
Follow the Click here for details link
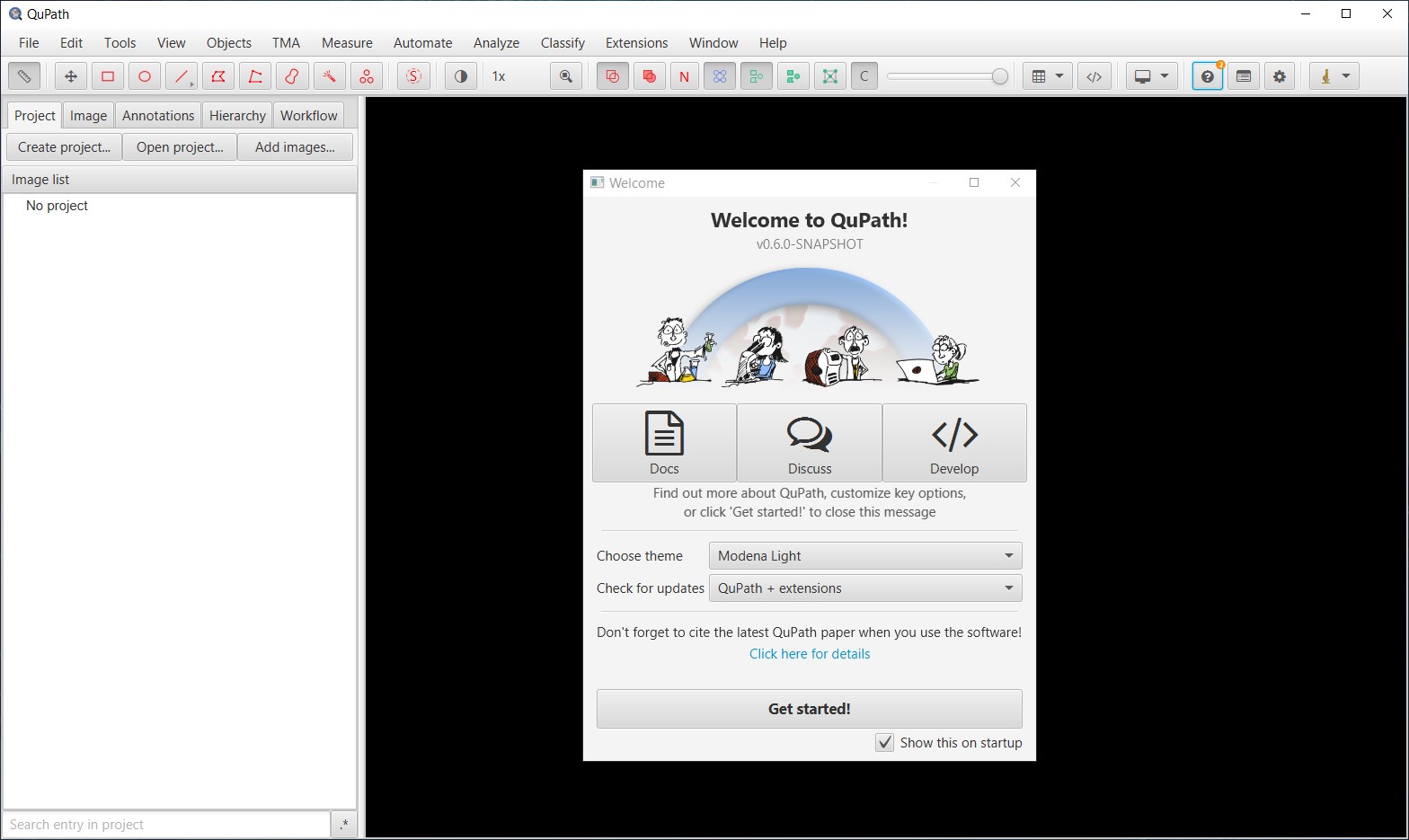point(810,654)
